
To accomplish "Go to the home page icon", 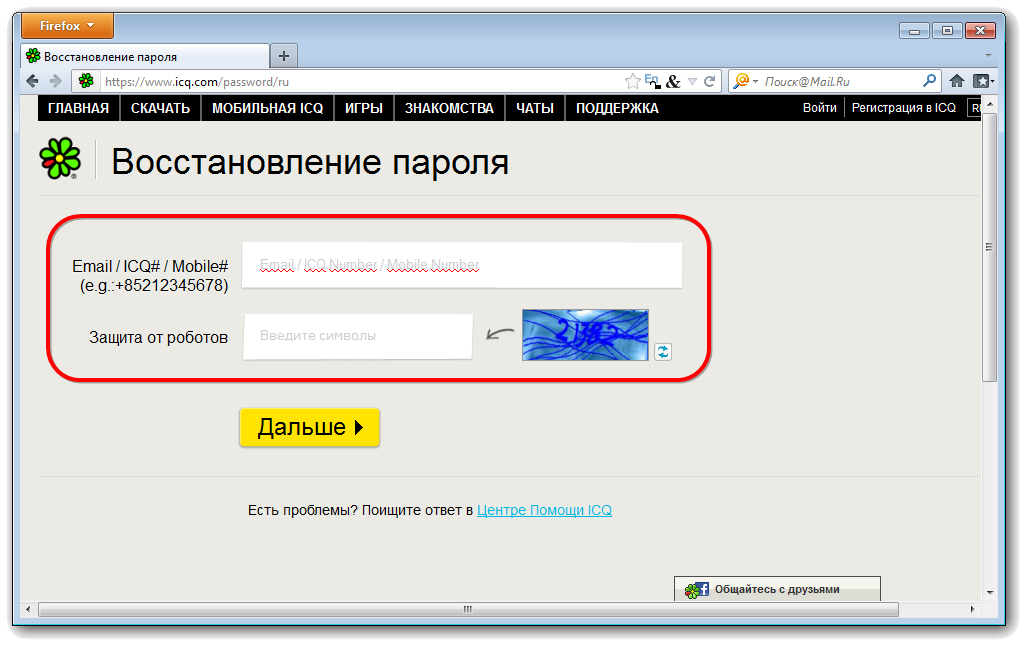I will point(957,81).
